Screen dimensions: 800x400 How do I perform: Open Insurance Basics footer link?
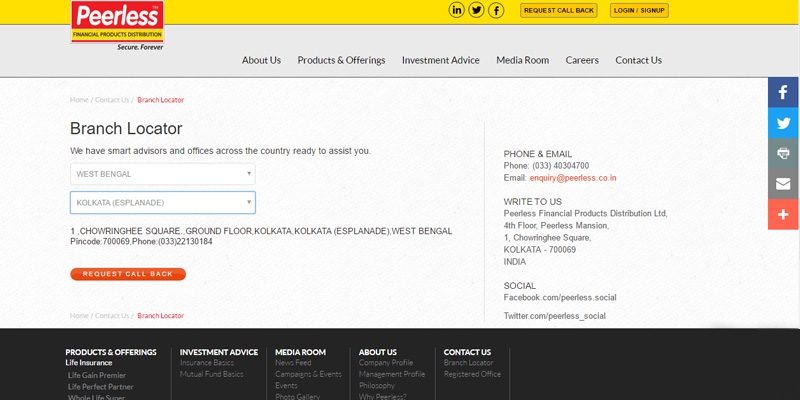[207, 363]
